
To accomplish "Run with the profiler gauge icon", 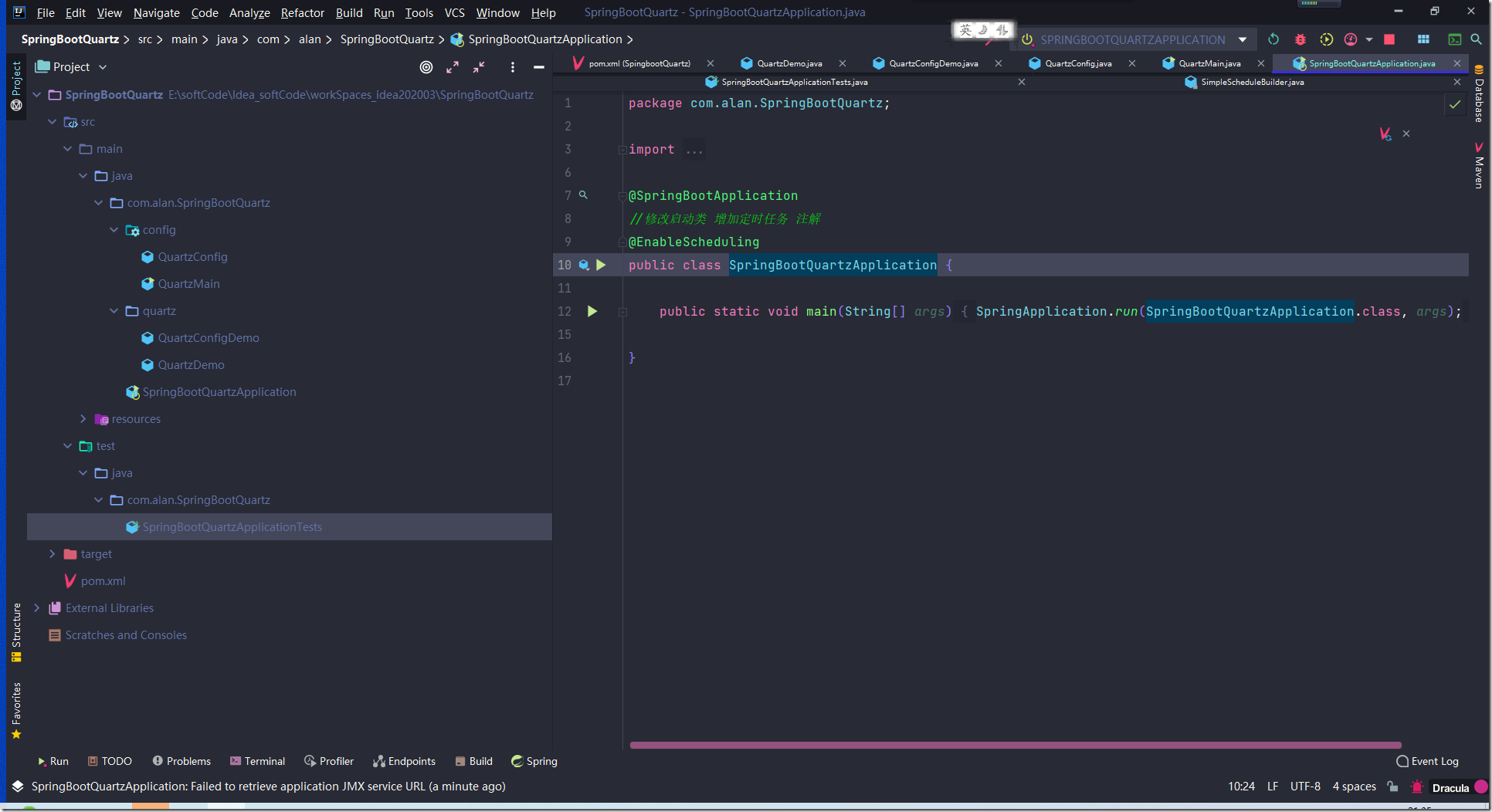I will [x=1351, y=39].
